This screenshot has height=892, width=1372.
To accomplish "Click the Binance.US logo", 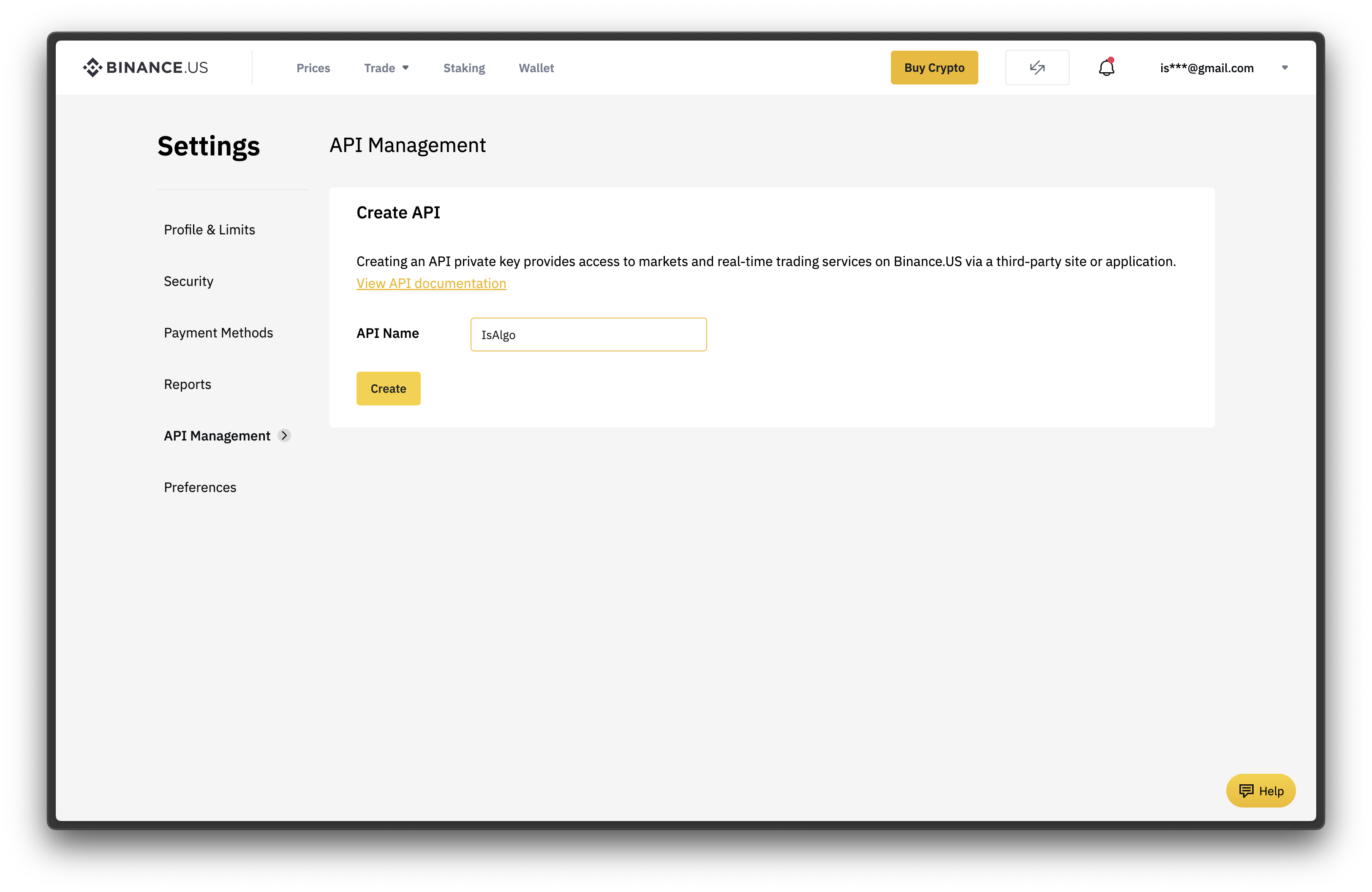I will pyautogui.click(x=145, y=68).
